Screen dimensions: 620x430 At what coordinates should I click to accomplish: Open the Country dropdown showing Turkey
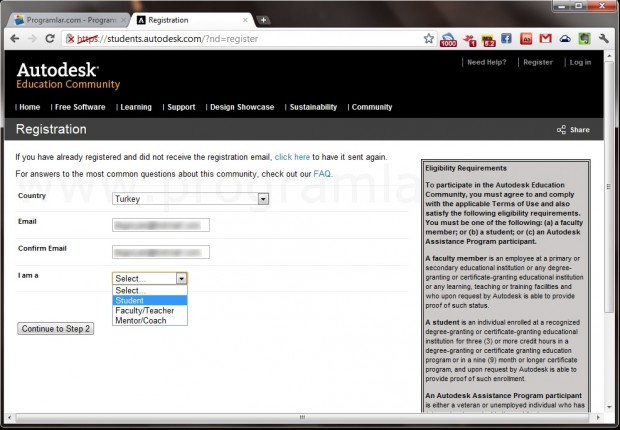(191, 199)
